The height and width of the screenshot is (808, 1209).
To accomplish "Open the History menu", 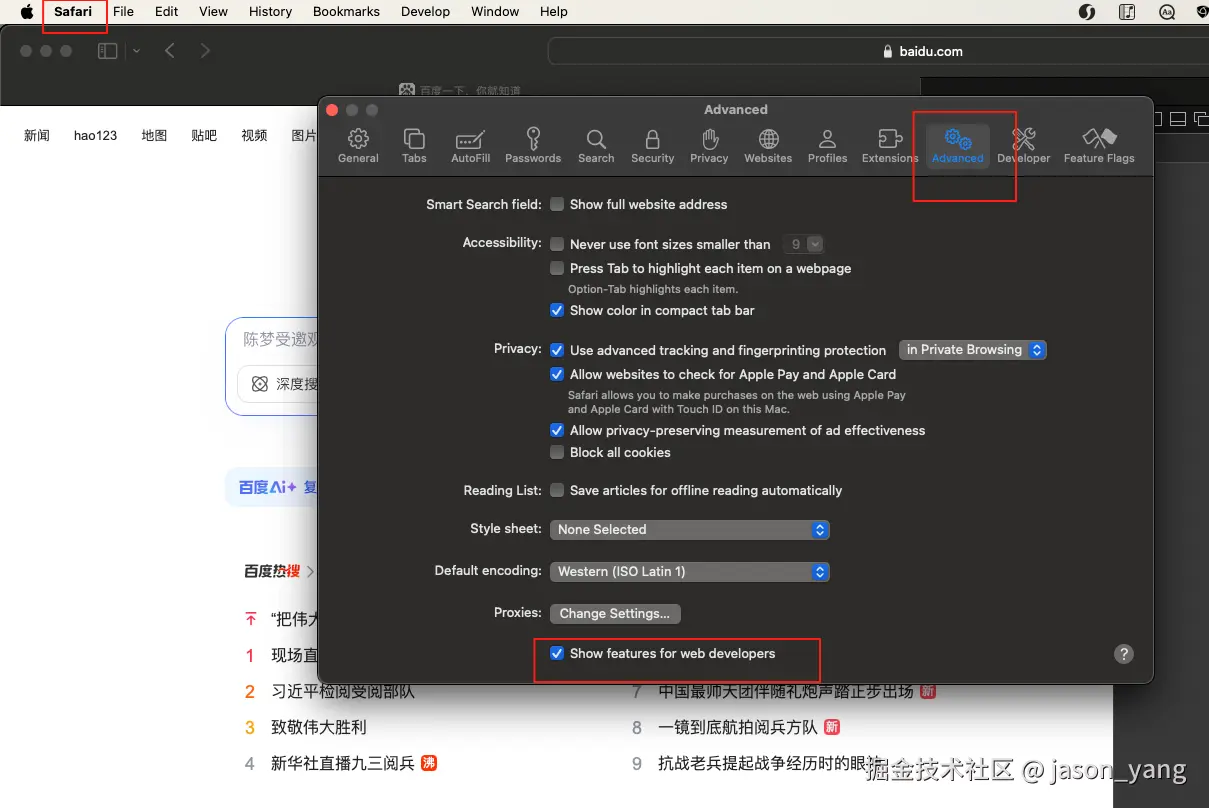I will click(x=270, y=12).
